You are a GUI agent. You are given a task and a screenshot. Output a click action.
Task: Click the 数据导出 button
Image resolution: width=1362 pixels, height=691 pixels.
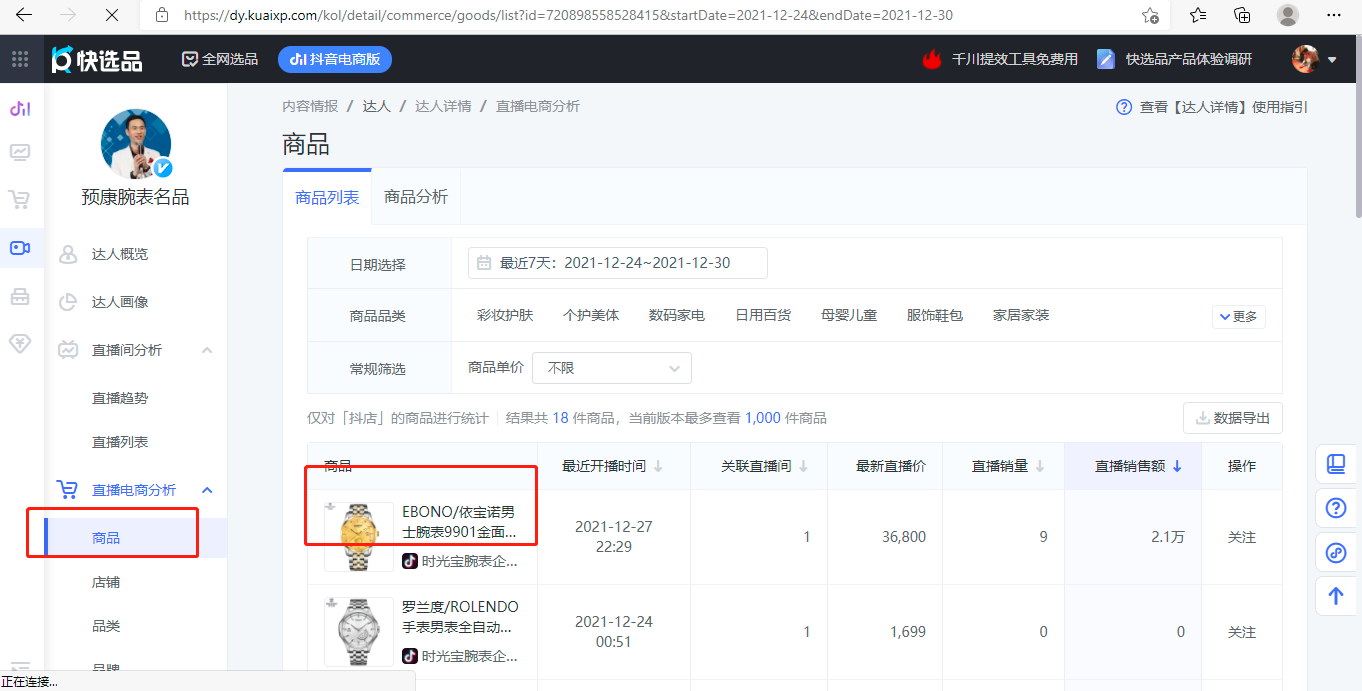click(x=1232, y=418)
